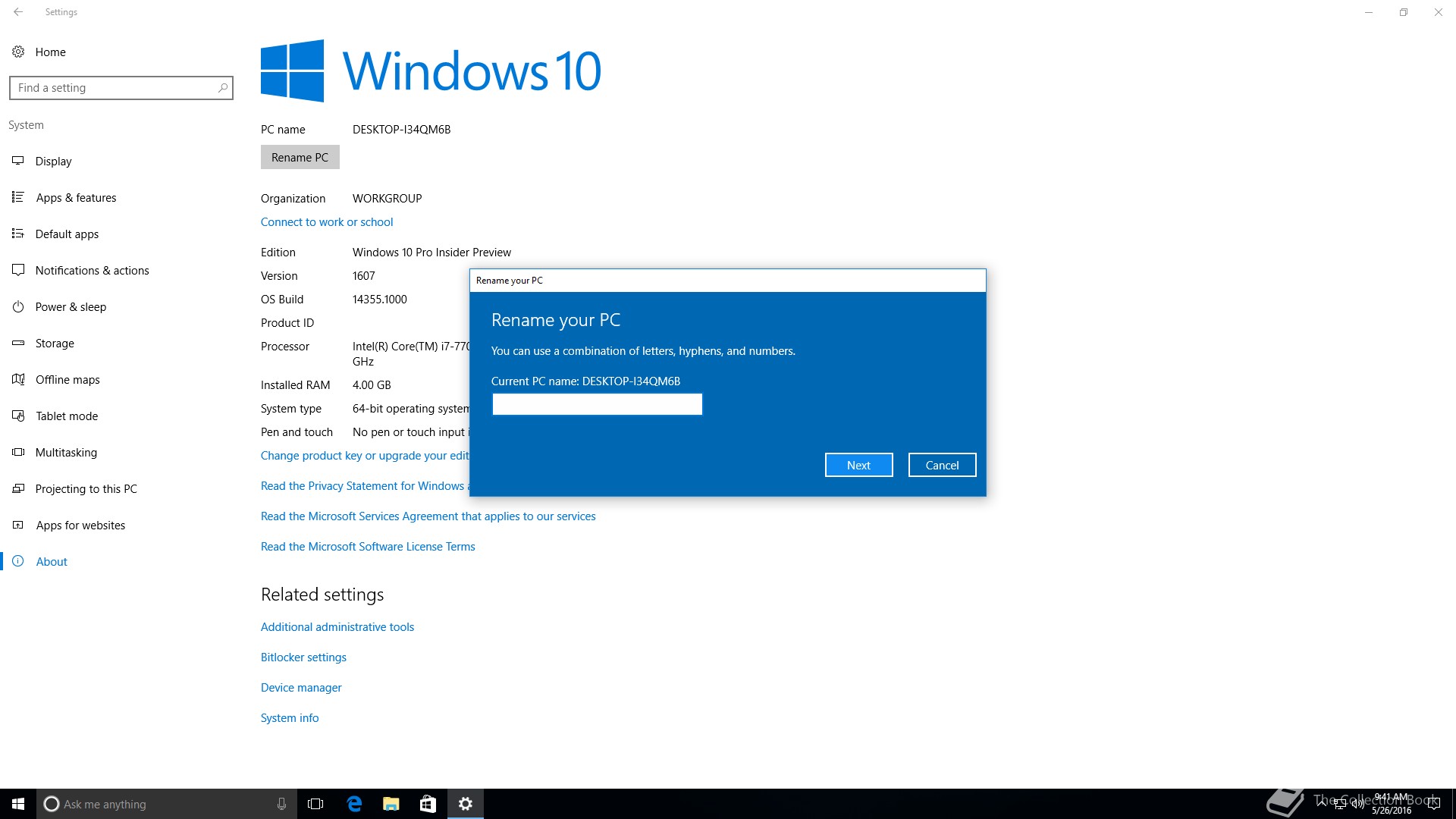
Task: Open Task View on the taskbar
Action: (x=315, y=804)
